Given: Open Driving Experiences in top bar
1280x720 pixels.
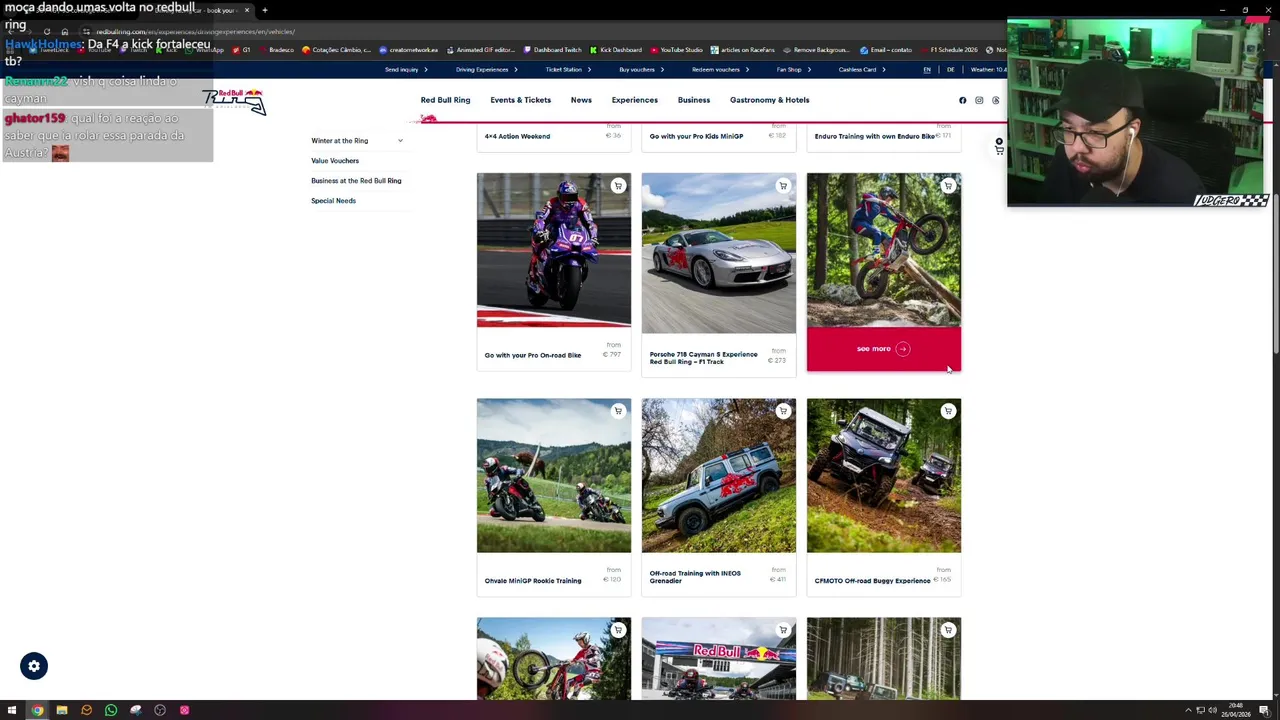Looking at the screenshot, I should click(x=486, y=70).
